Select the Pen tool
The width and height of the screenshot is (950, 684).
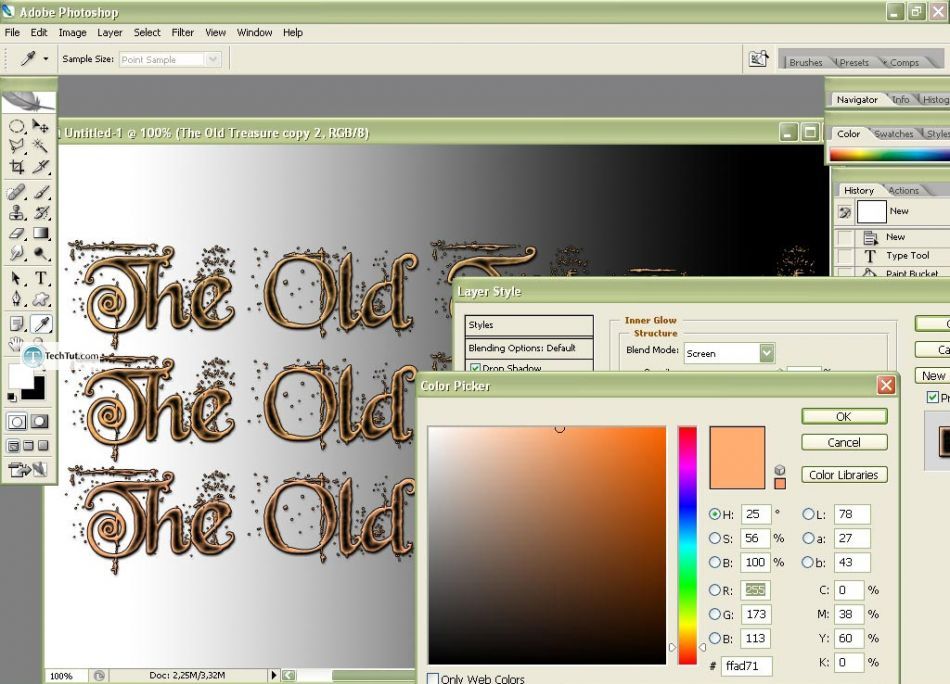[17, 299]
